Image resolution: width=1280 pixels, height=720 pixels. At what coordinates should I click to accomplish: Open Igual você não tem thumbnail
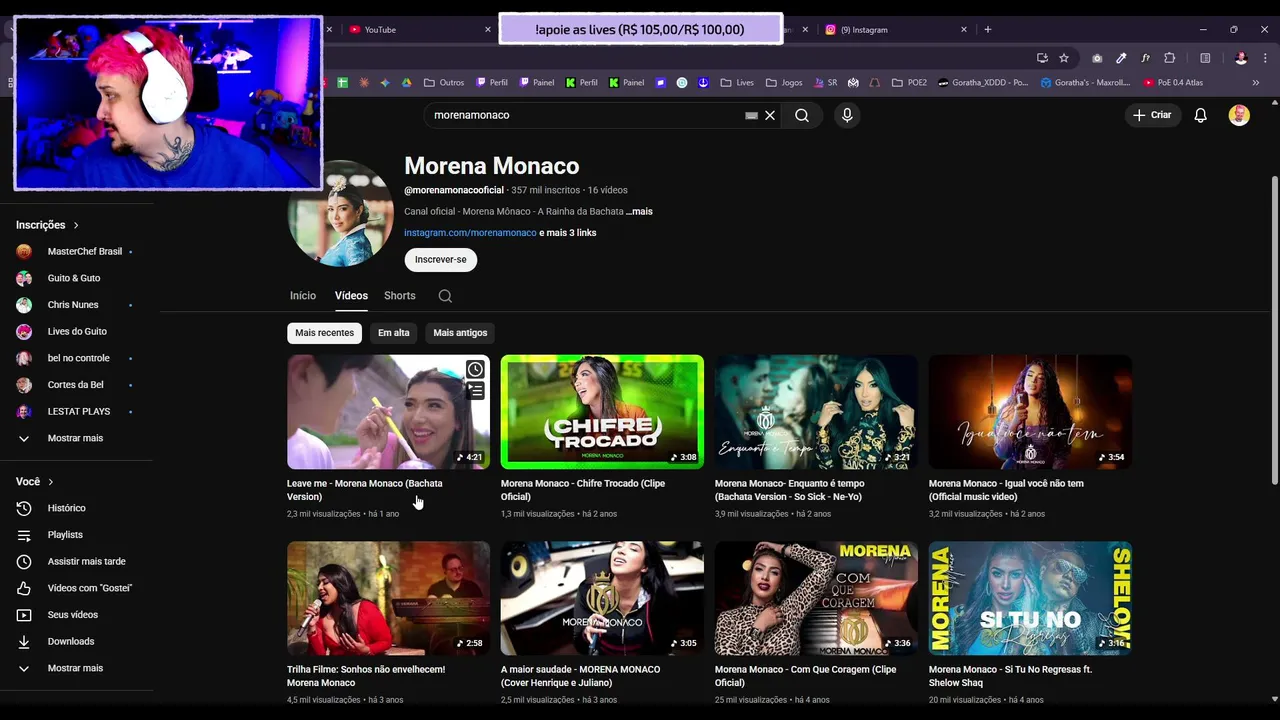click(x=1030, y=412)
